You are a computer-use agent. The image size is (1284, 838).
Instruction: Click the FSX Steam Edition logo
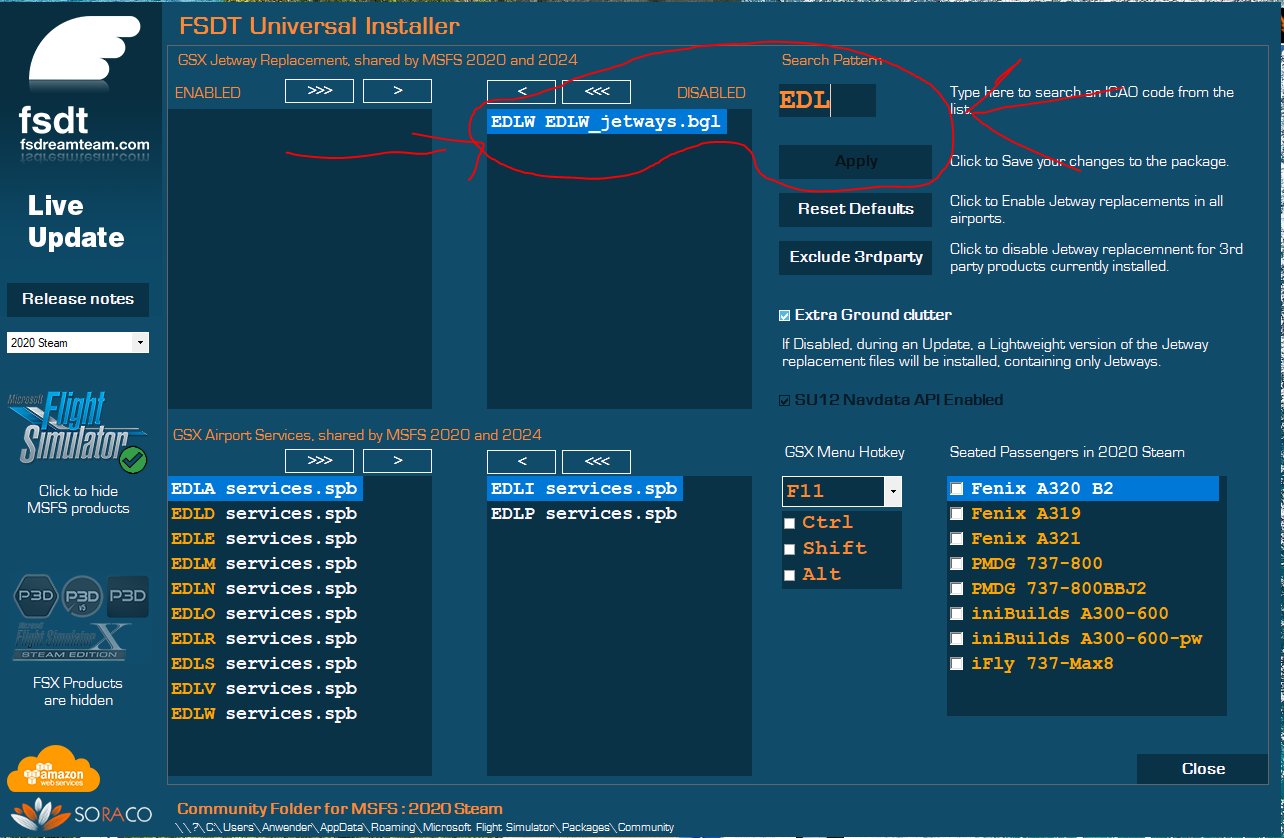[72, 640]
